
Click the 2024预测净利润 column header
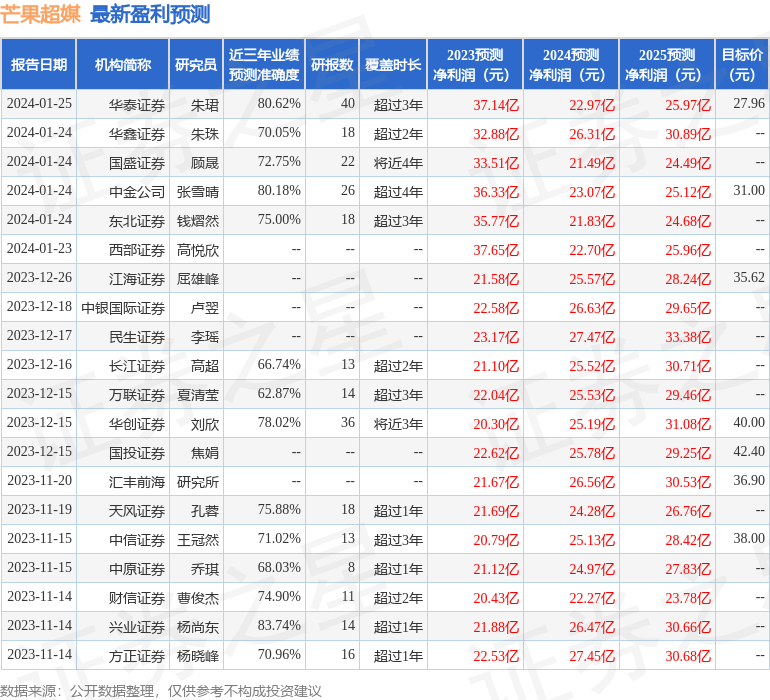571,65
